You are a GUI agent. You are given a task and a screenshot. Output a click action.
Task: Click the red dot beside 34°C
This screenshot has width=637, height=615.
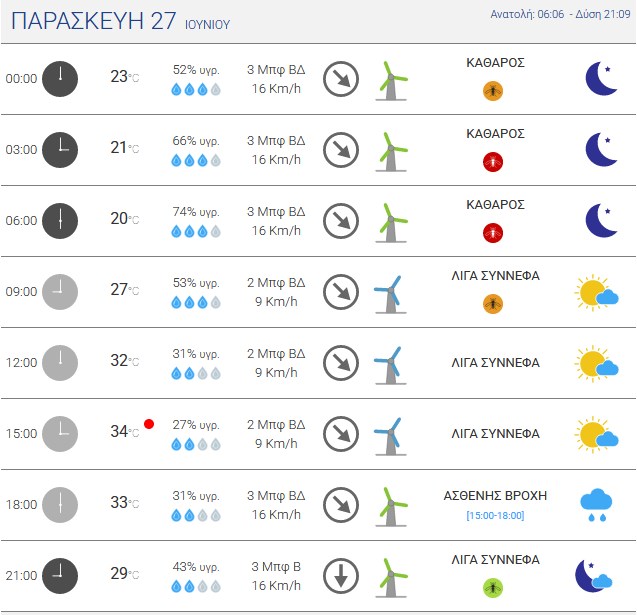tap(149, 424)
